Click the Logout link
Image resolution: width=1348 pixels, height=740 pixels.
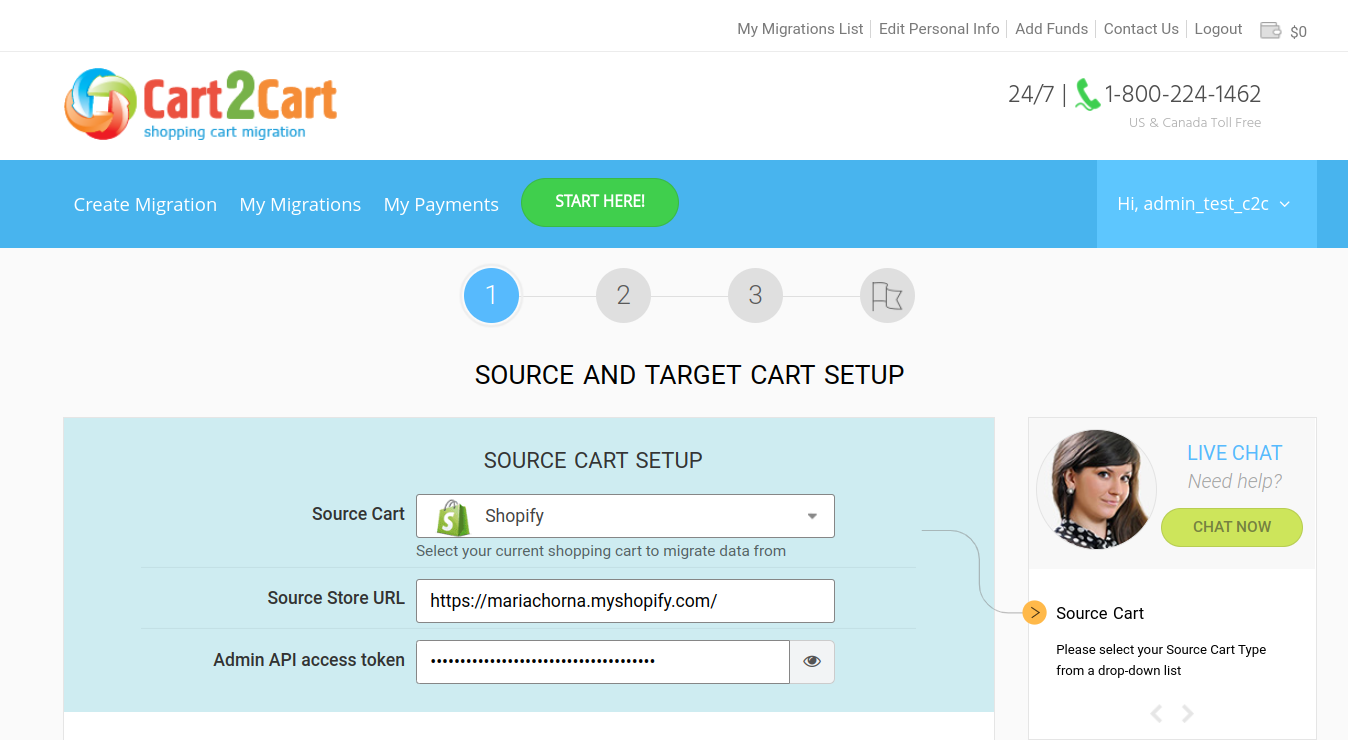pos(1218,29)
